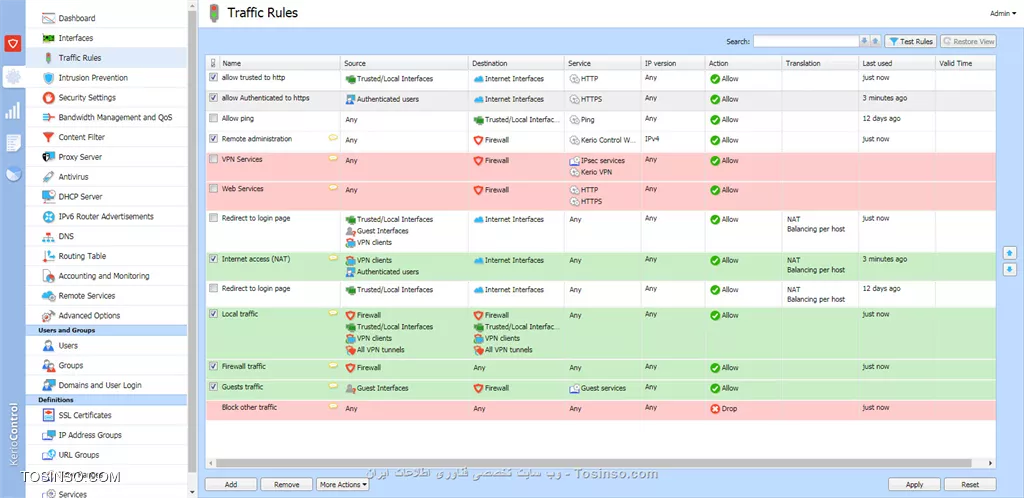This screenshot has height=498, width=1024.
Task: Click the SSL Certificates icon
Action: 48,415
